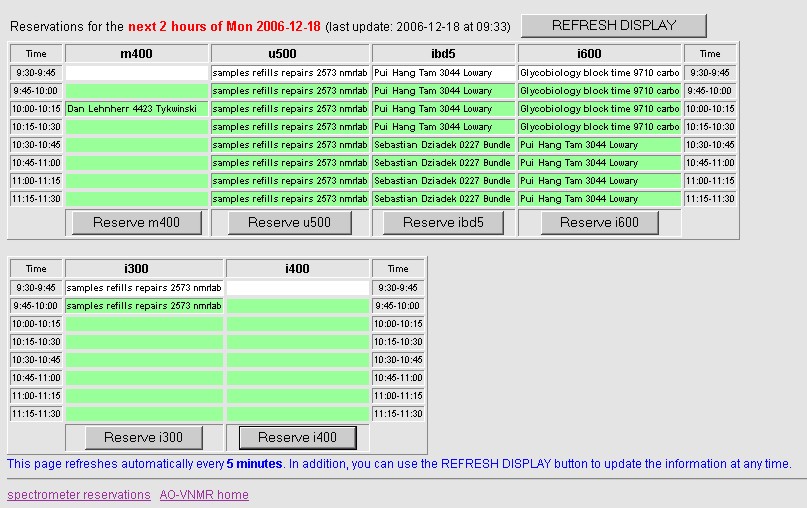807x508 pixels.
Task: Click Reserve i400 button
Action: tap(297, 437)
